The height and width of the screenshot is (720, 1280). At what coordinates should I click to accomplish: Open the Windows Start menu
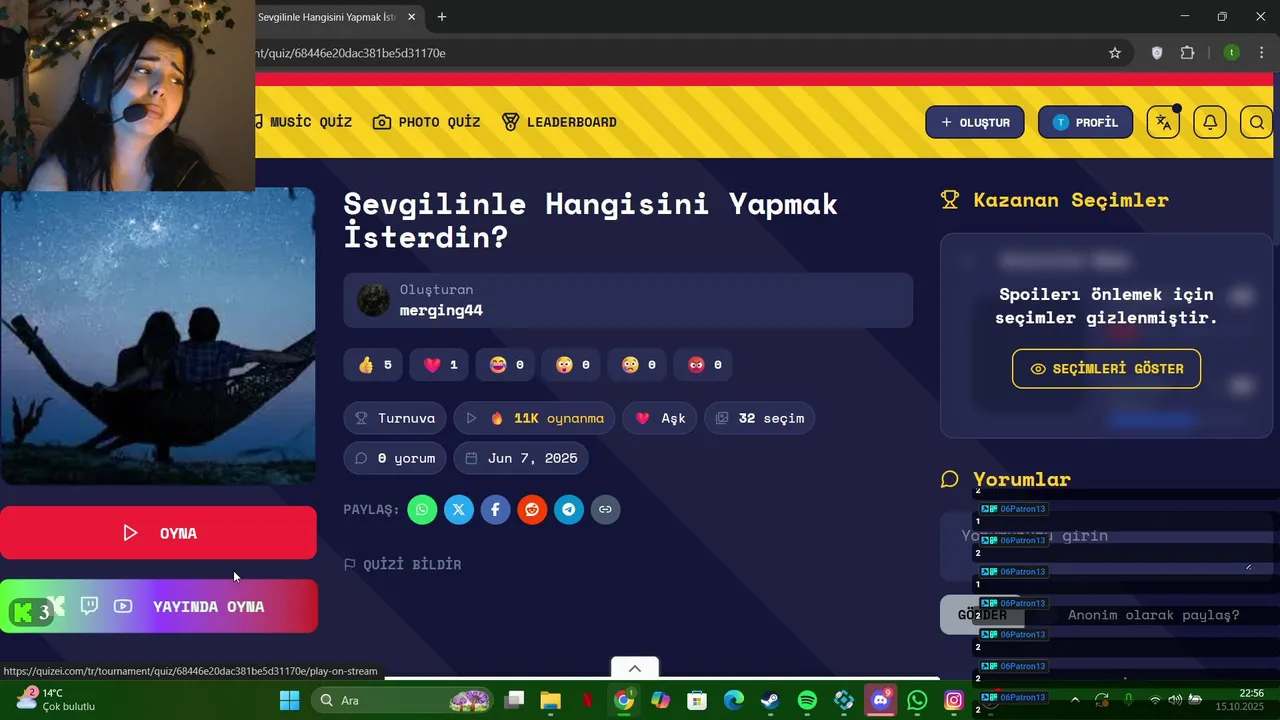(x=289, y=700)
